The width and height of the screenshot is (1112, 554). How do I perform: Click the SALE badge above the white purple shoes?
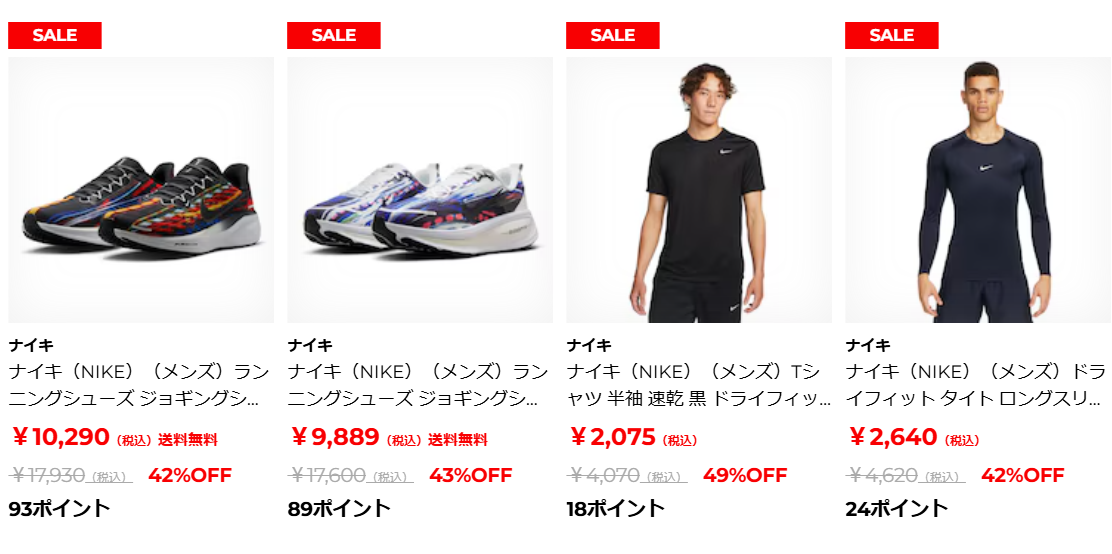coord(333,35)
